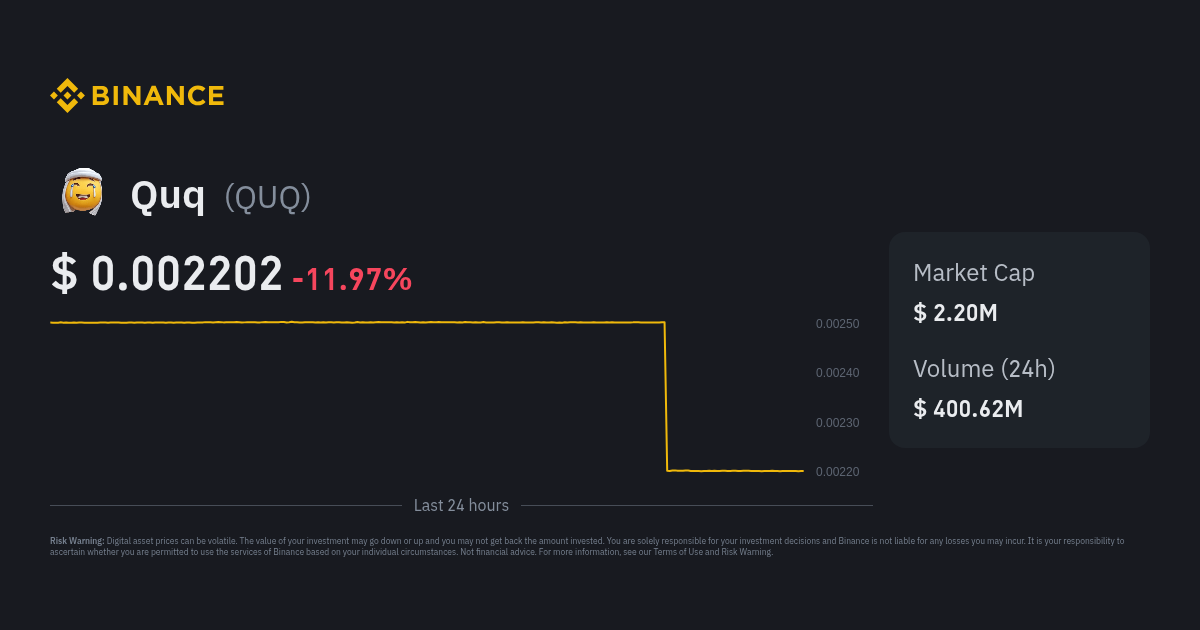Click the -11.97% price change indicator
Image resolution: width=1200 pixels, height=630 pixels.
coord(352,279)
